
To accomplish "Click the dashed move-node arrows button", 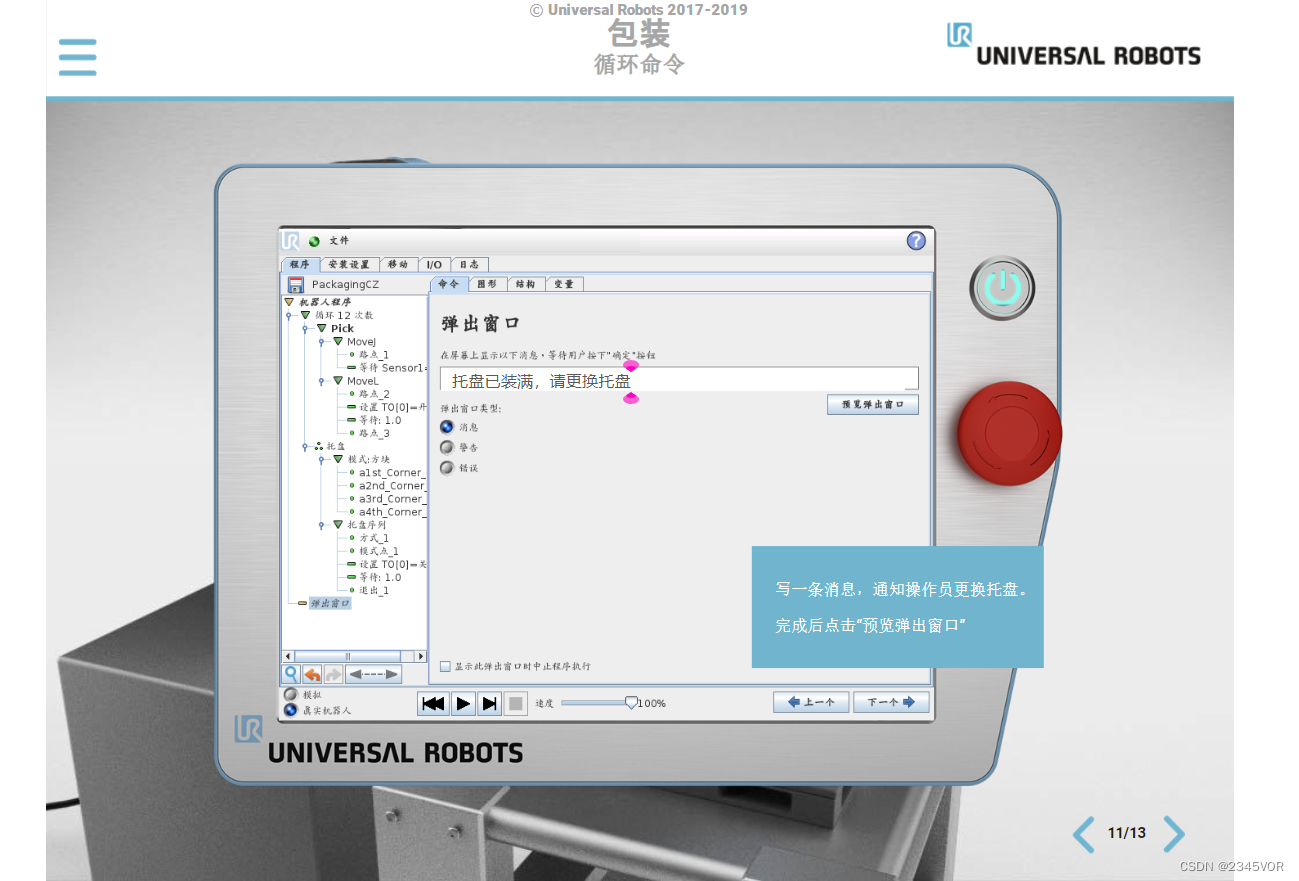I will (x=373, y=674).
